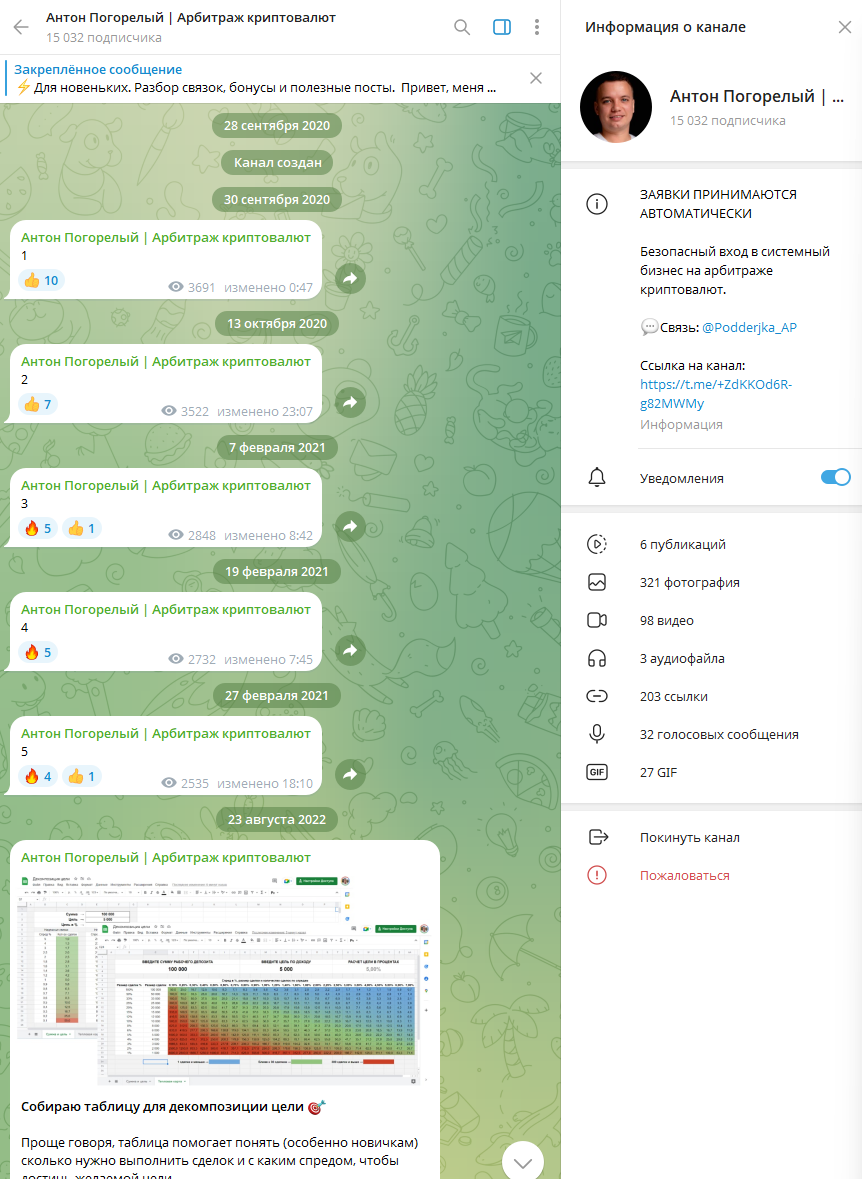Click the three-dot channel menu

point(537,27)
